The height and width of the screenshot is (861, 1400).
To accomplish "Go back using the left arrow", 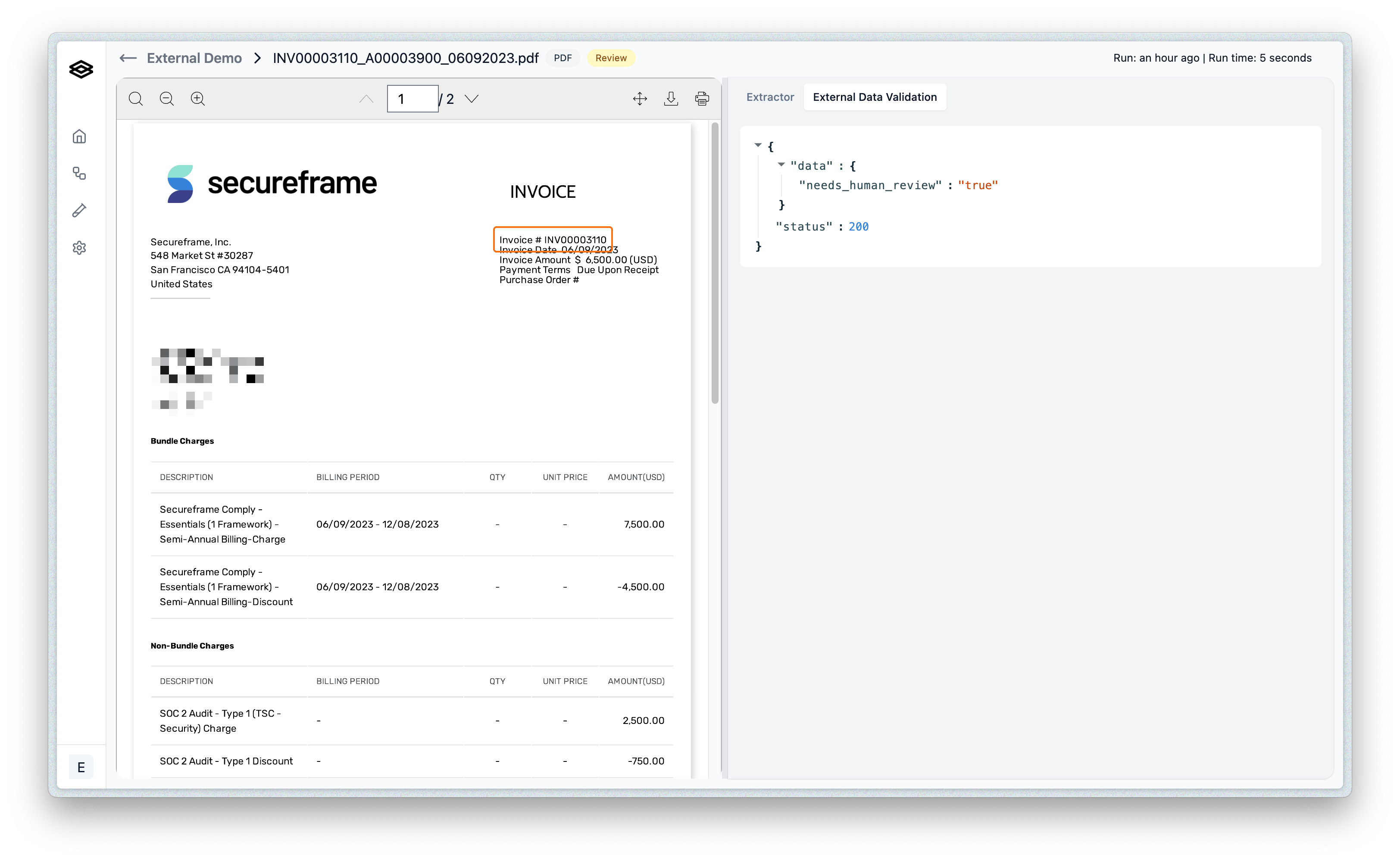I will pyautogui.click(x=128, y=58).
